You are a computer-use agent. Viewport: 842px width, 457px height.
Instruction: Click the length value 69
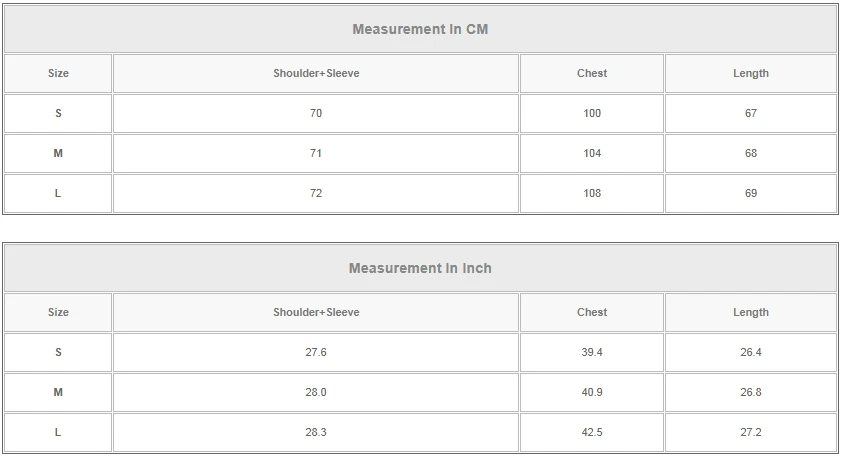click(751, 193)
